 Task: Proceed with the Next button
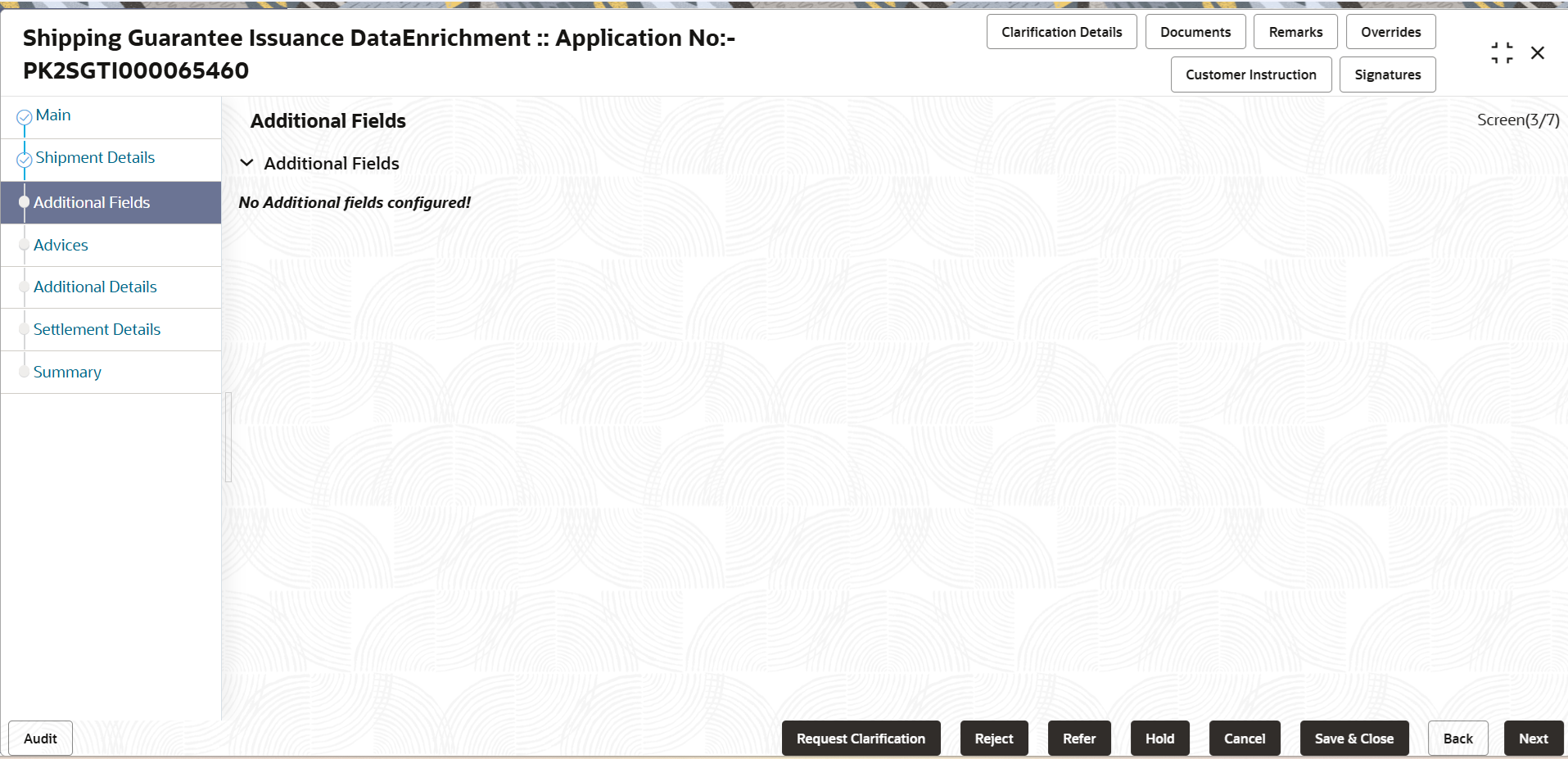point(1534,739)
